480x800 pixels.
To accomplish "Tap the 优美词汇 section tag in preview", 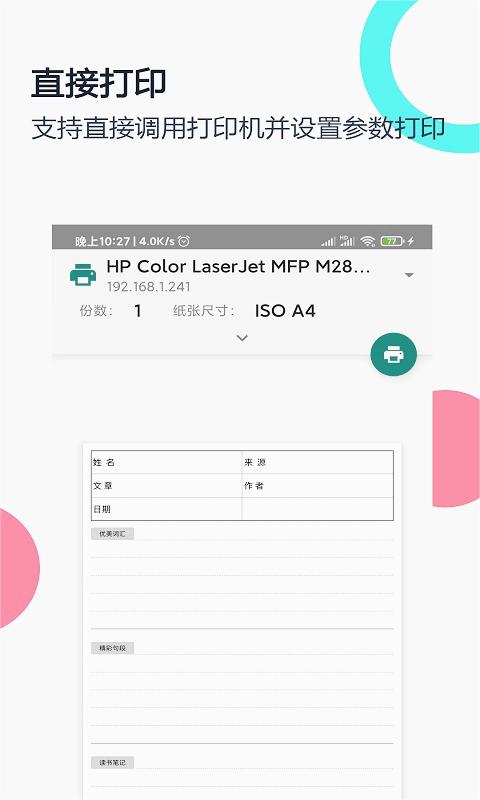I will (112, 534).
